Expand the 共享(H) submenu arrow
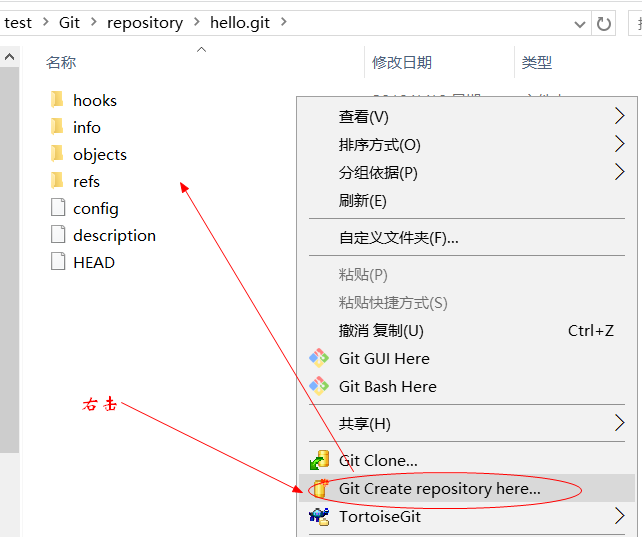642x537 pixels. click(x=619, y=423)
